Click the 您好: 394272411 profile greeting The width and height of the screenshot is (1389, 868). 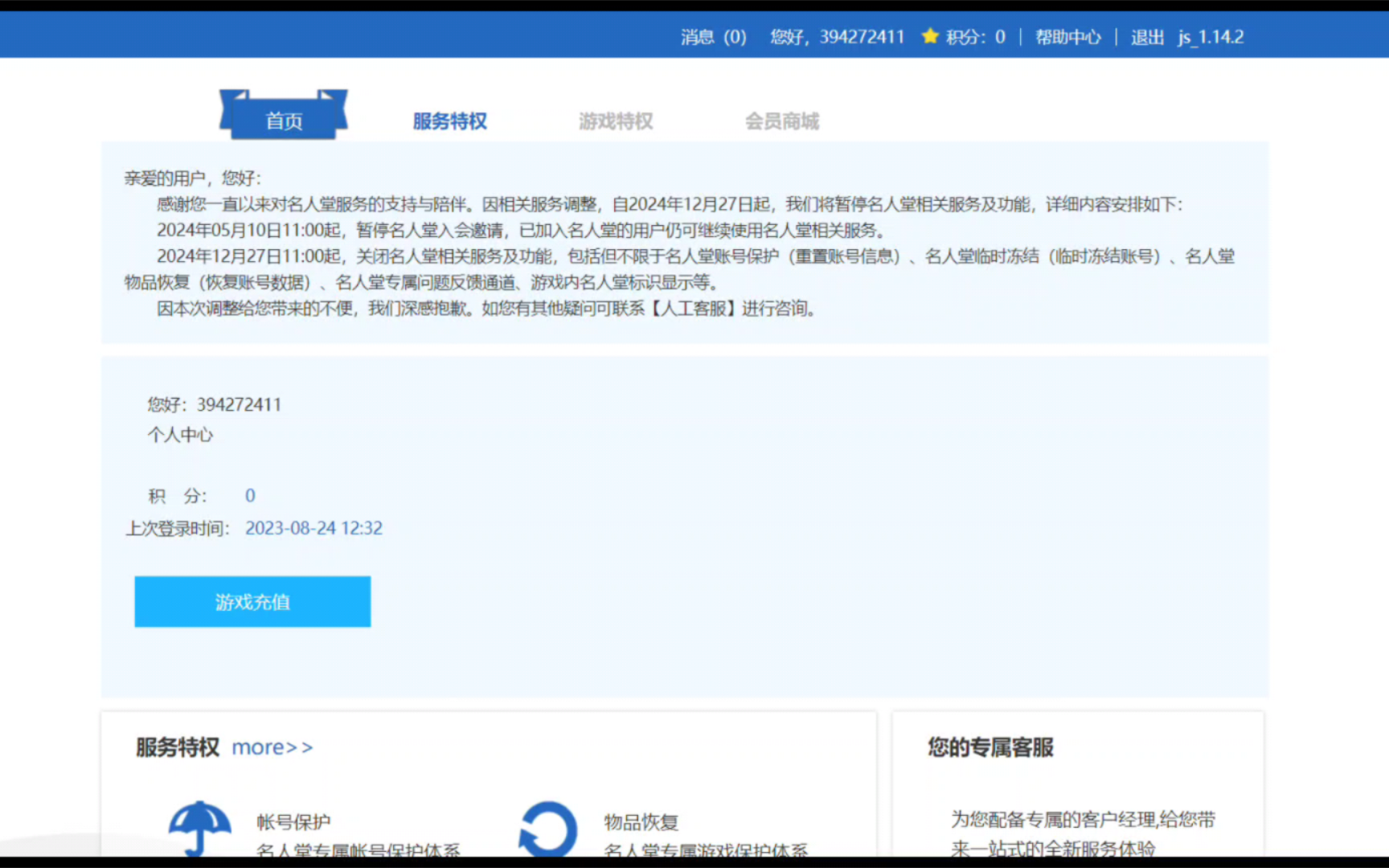pos(215,404)
